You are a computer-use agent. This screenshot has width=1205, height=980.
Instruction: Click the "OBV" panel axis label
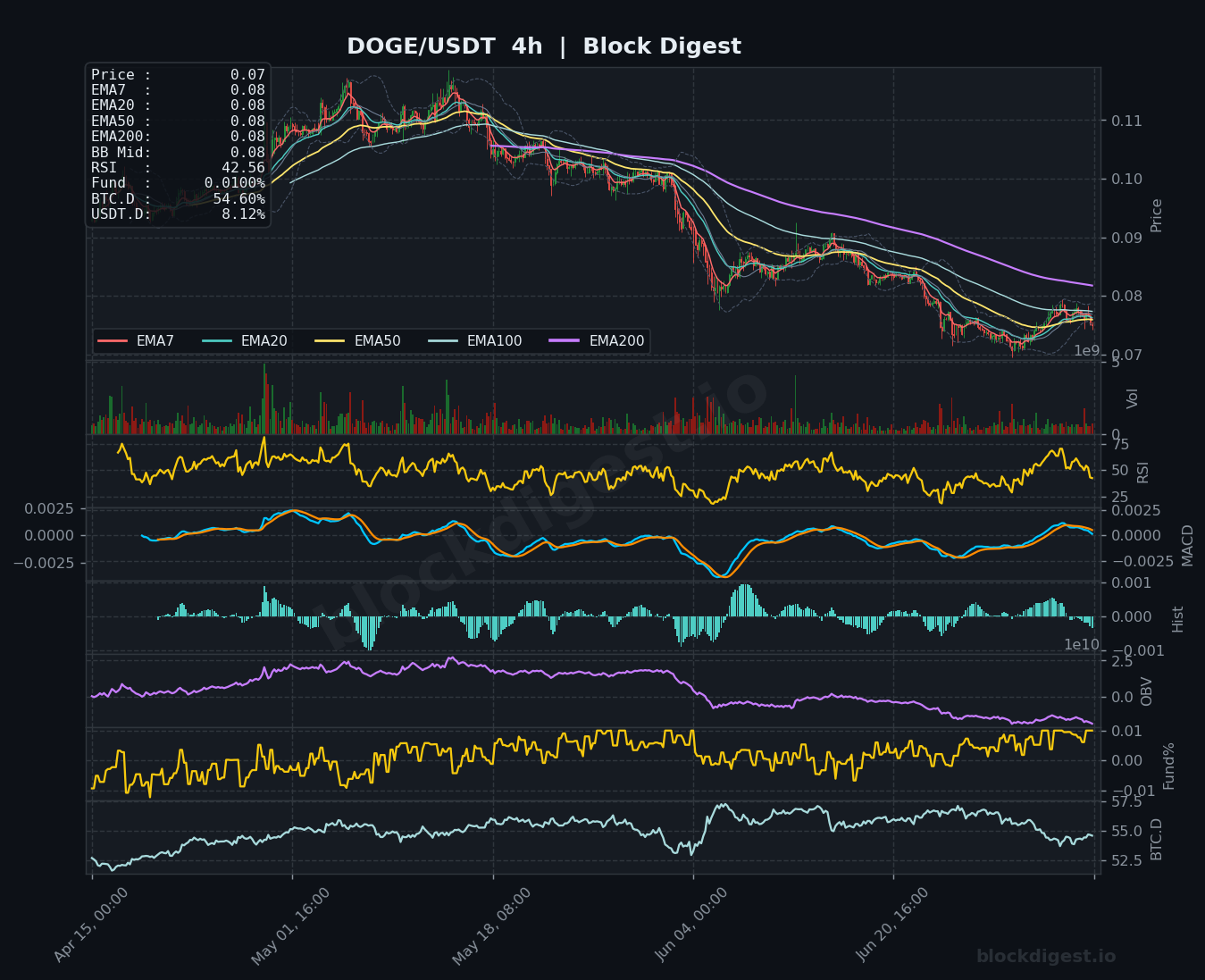point(1147,691)
